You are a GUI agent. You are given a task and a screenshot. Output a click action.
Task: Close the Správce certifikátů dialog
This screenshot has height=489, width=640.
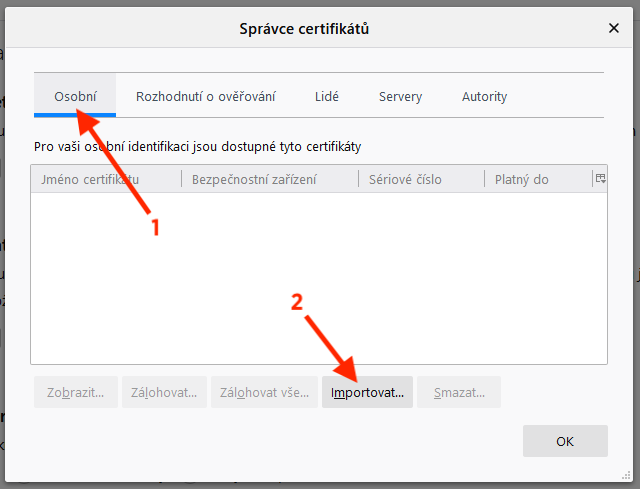613,29
